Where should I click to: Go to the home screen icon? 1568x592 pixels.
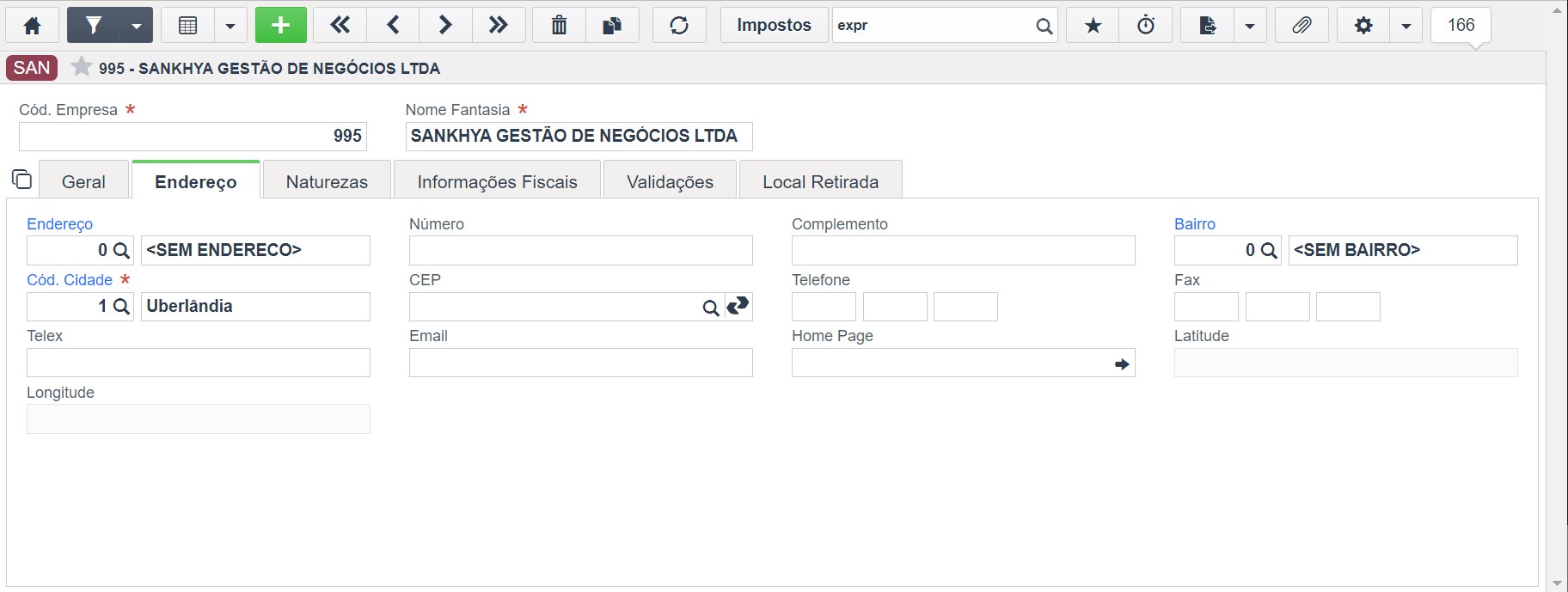click(x=33, y=26)
